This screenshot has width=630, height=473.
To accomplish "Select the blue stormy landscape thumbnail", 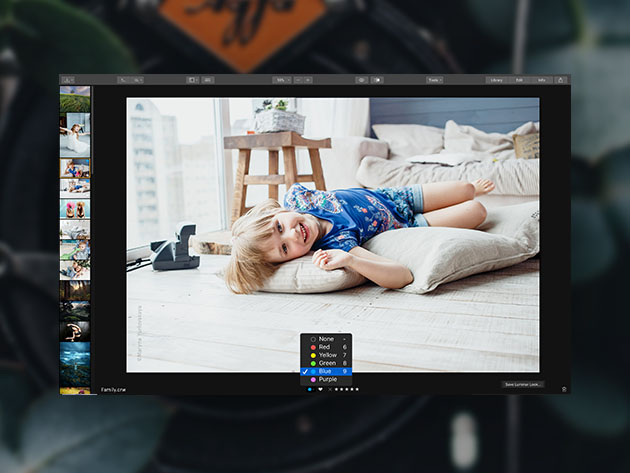I will coord(75,364).
